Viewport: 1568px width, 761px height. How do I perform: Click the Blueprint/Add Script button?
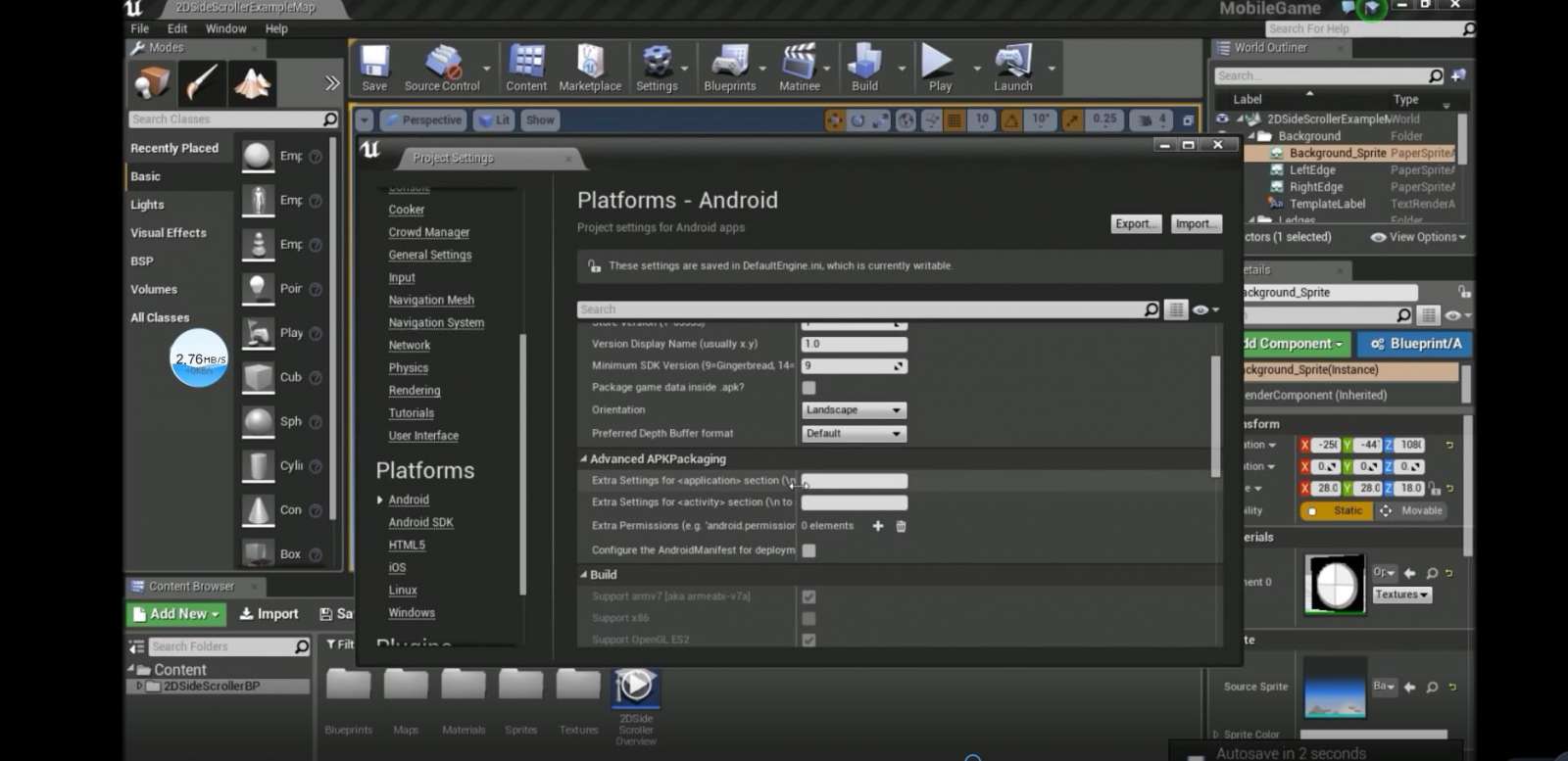pyautogui.click(x=1415, y=344)
